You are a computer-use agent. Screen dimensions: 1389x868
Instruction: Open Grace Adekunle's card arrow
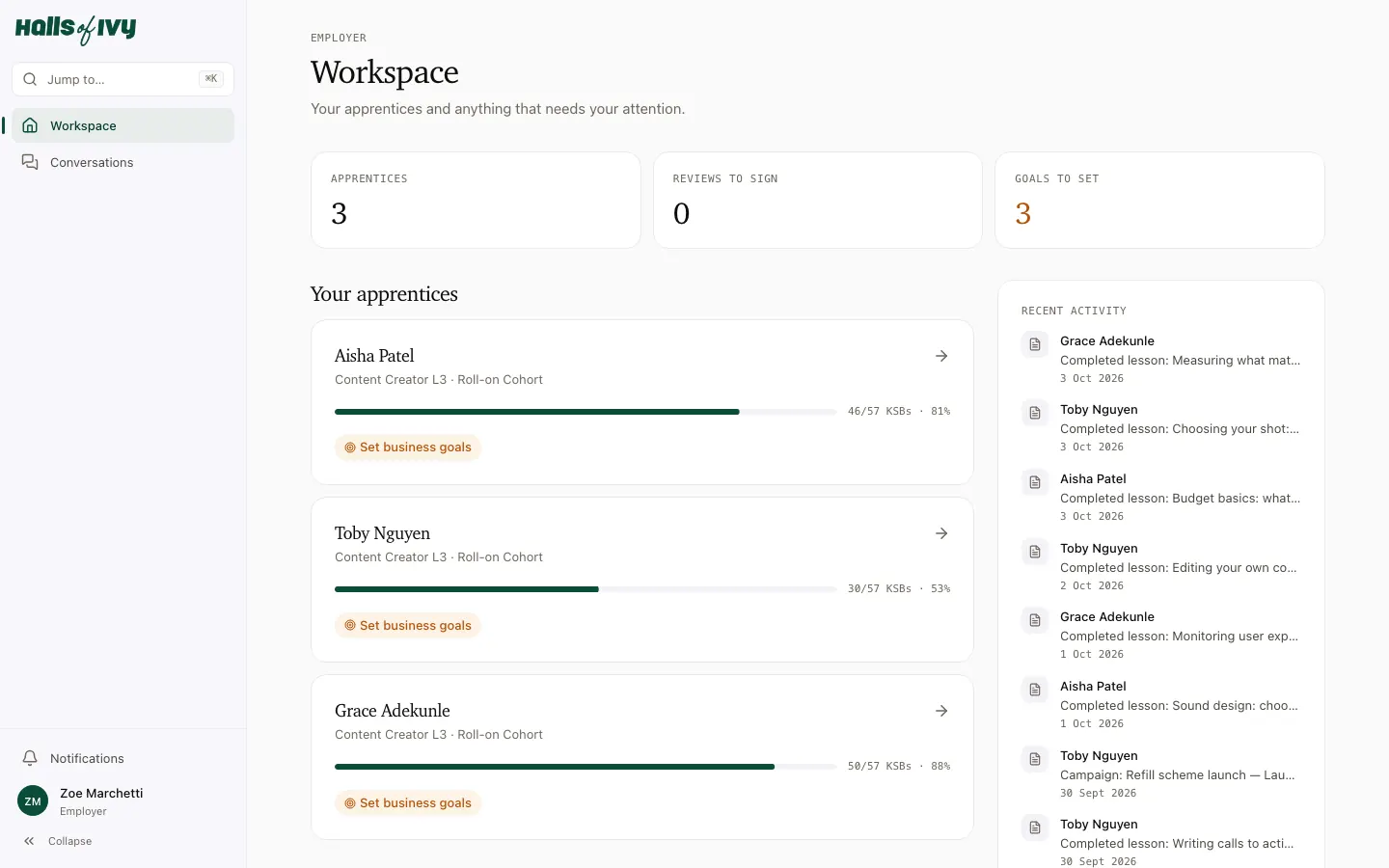pyautogui.click(x=941, y=711)
